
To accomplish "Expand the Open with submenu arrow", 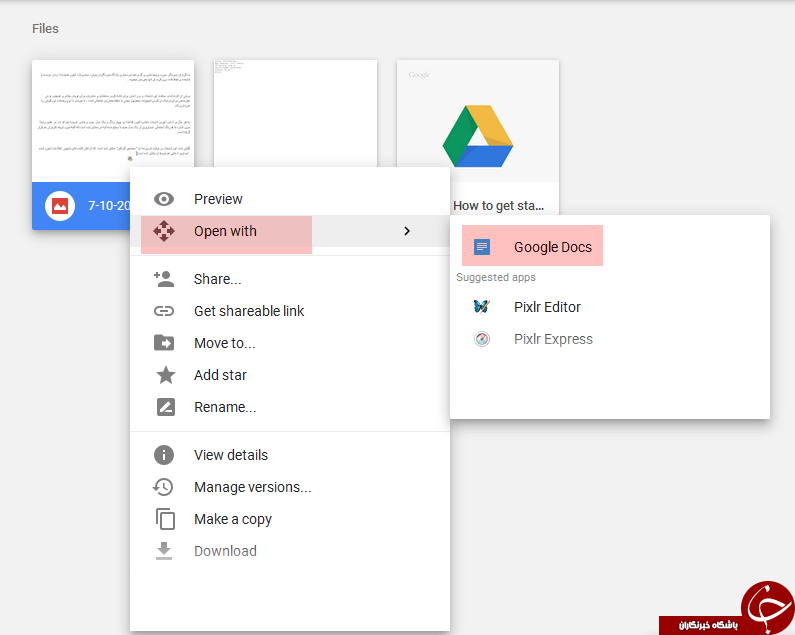I will (x=407, y=231).
